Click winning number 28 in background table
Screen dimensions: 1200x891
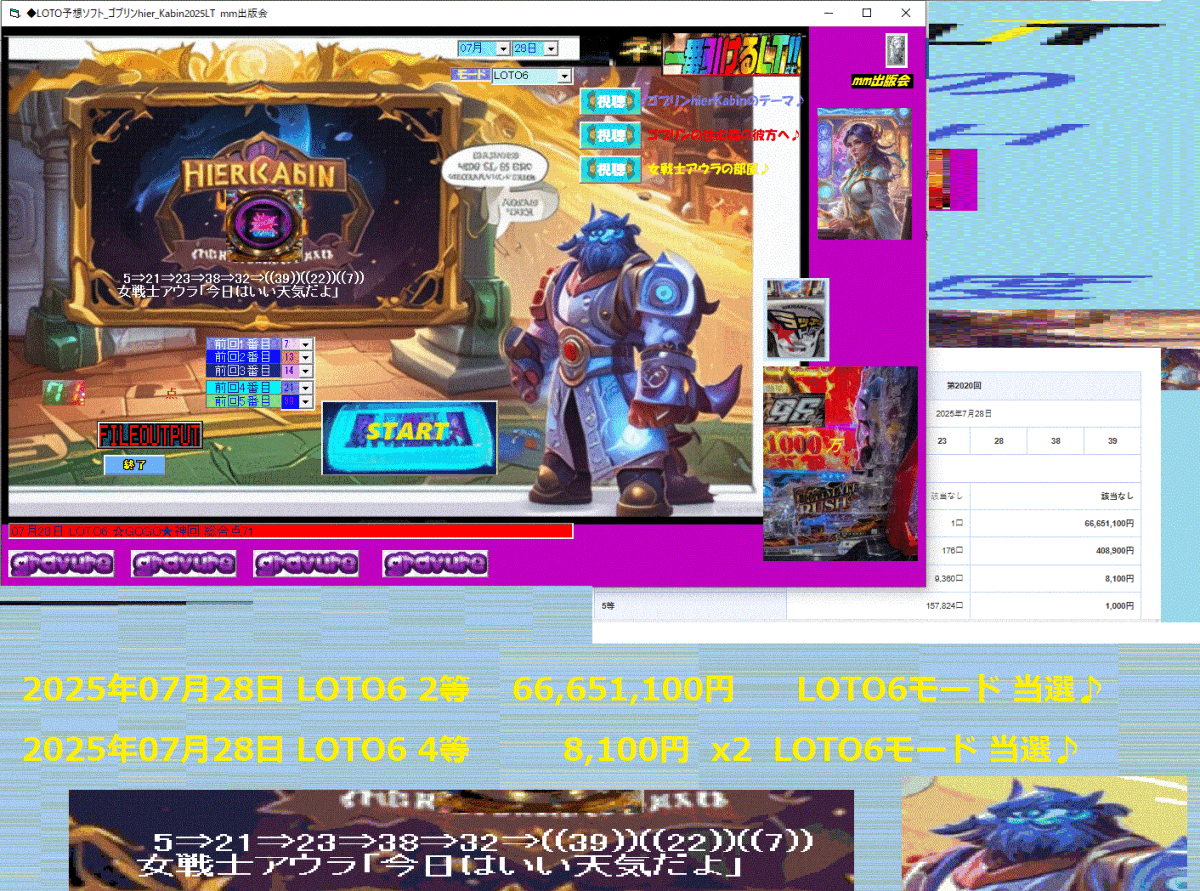[999, 441]
